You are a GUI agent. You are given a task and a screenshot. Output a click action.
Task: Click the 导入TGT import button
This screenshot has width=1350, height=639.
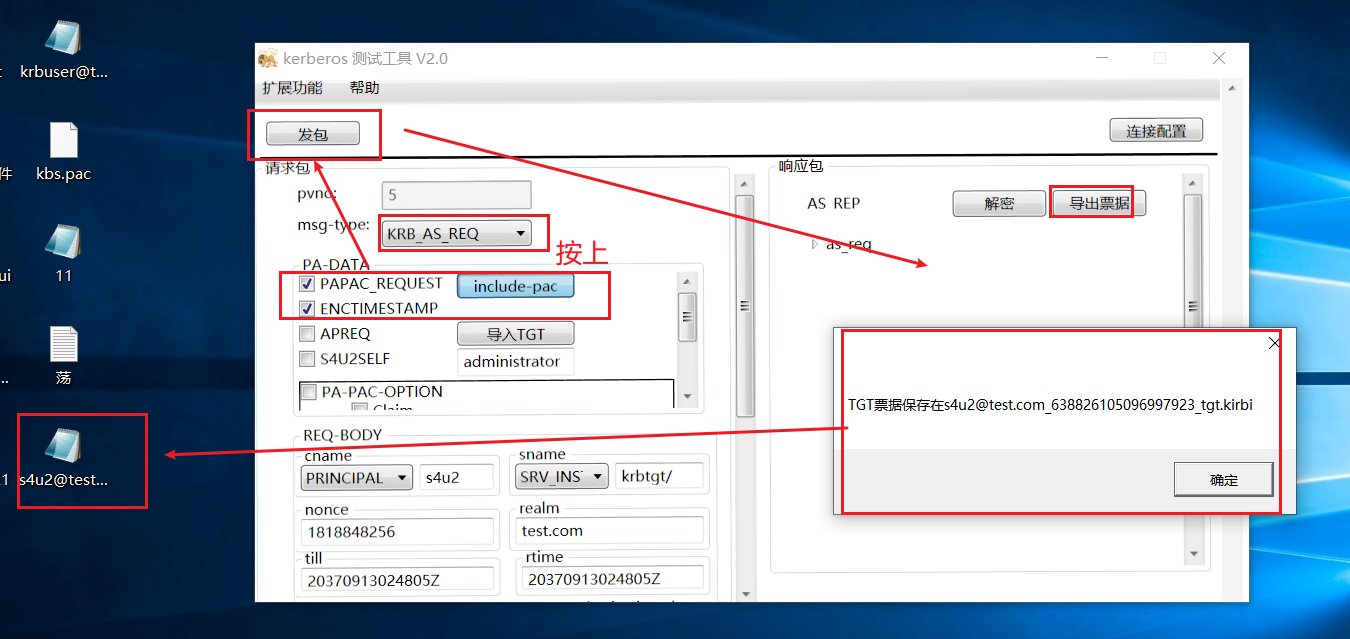point(515,334)
